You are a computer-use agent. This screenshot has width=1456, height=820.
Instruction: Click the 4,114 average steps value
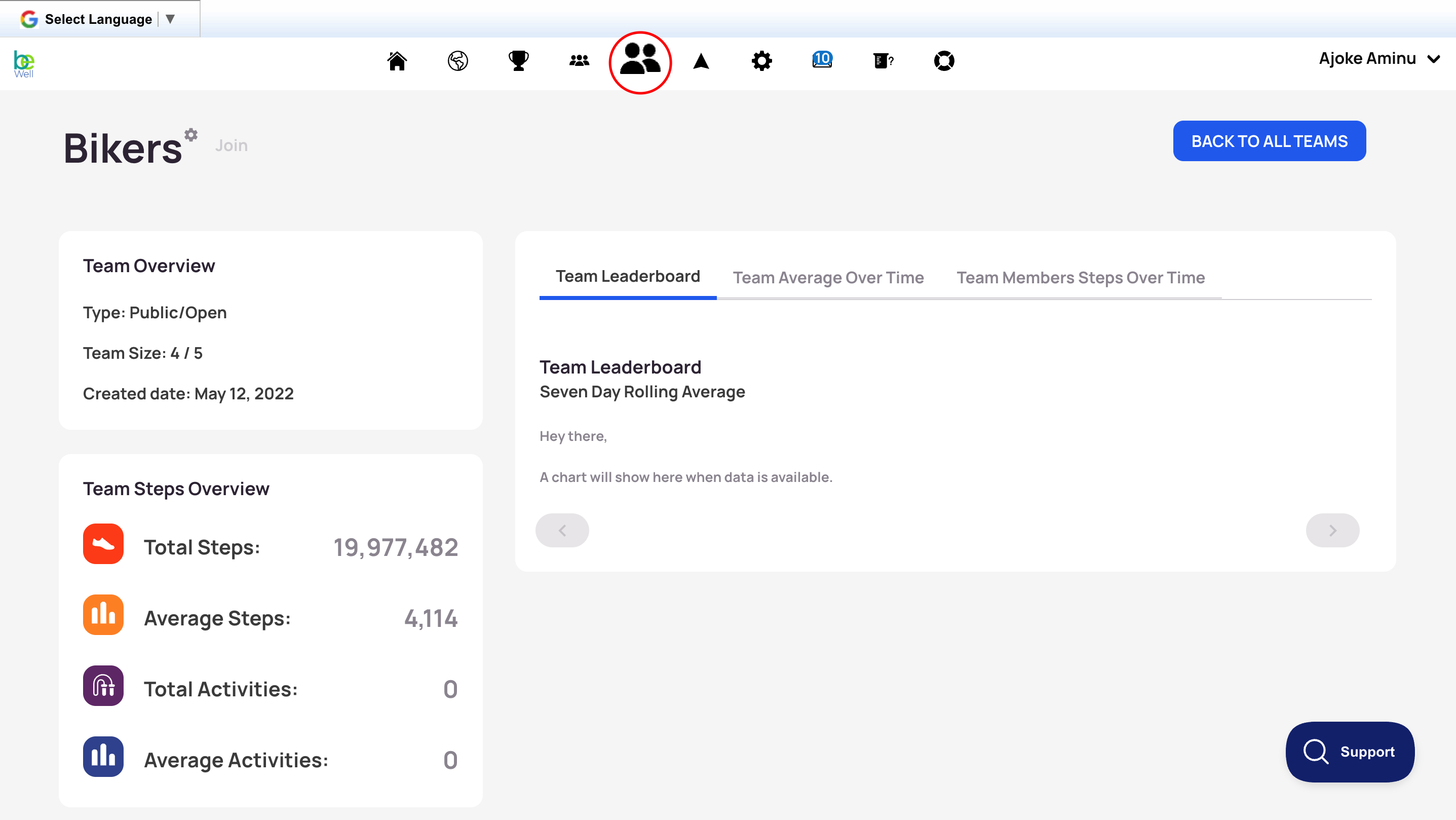[431, 618]
